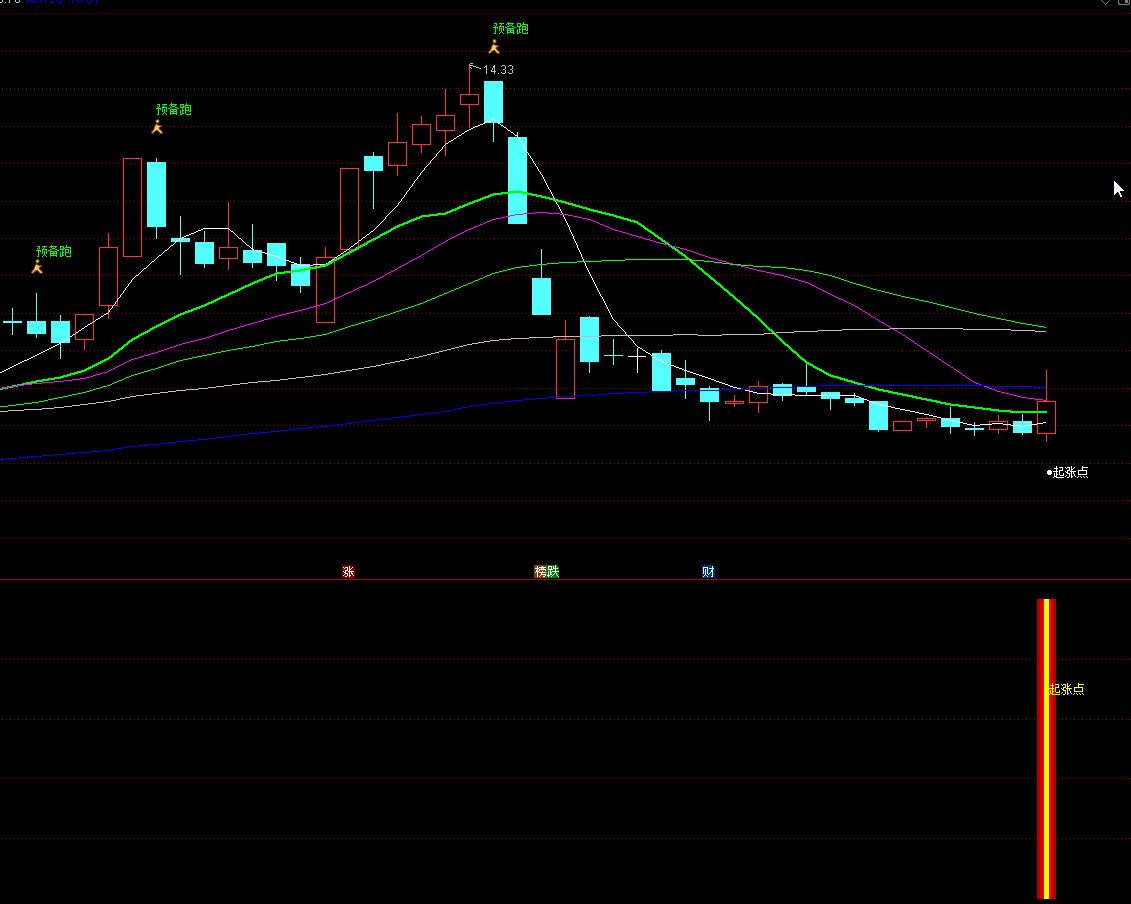
Task: Click the brown 榜 marker icon
Action: pos(541,572)
